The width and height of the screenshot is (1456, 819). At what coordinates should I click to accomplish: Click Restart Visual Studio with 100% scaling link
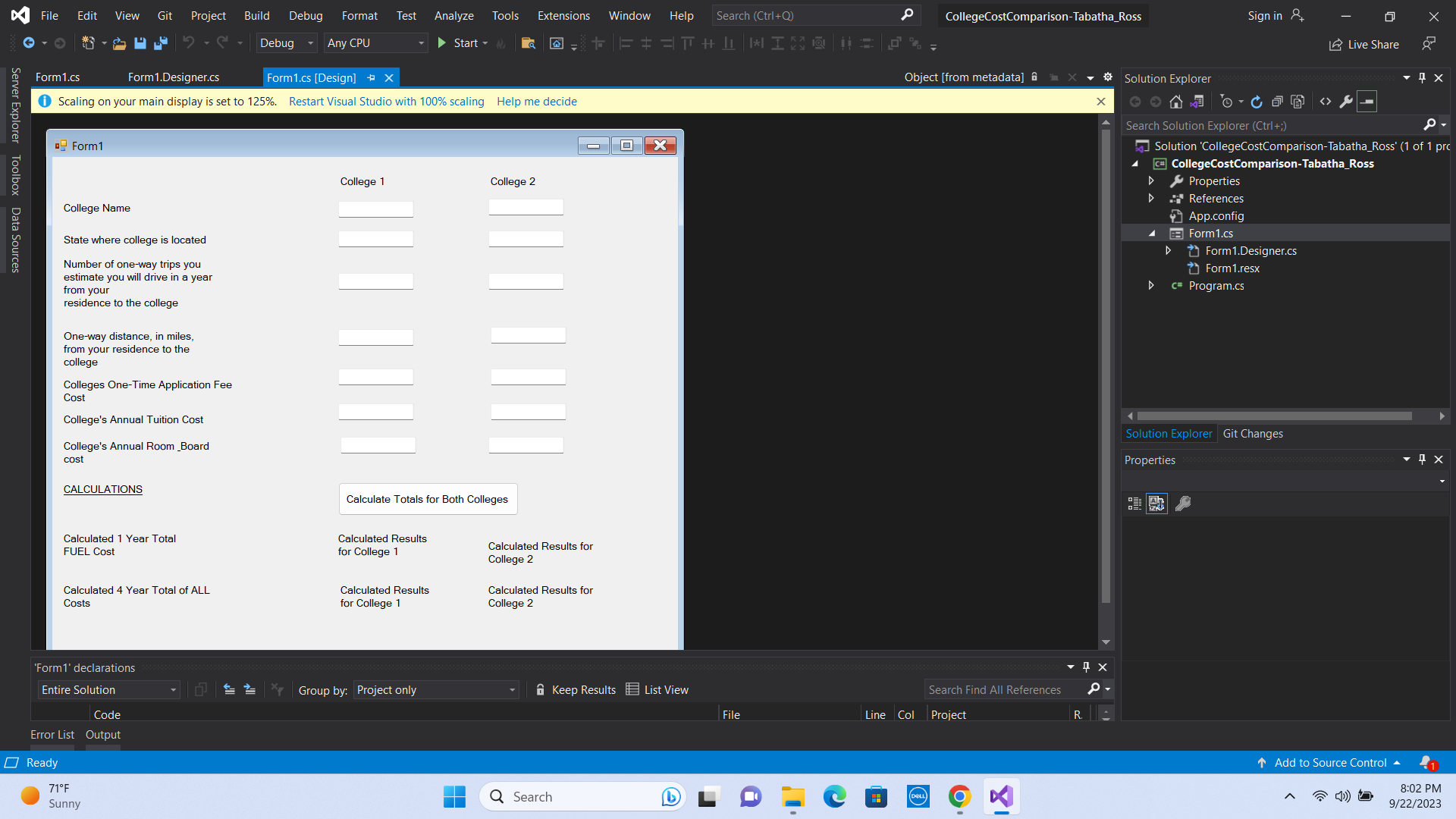(386, 101)
